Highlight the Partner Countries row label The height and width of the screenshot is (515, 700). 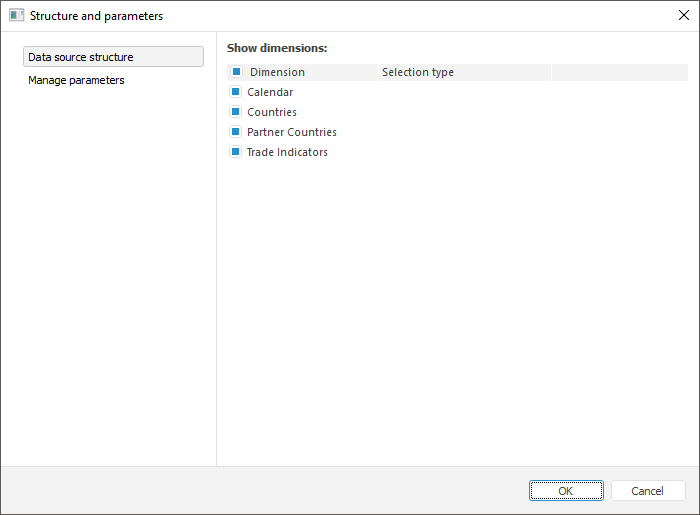292,132
